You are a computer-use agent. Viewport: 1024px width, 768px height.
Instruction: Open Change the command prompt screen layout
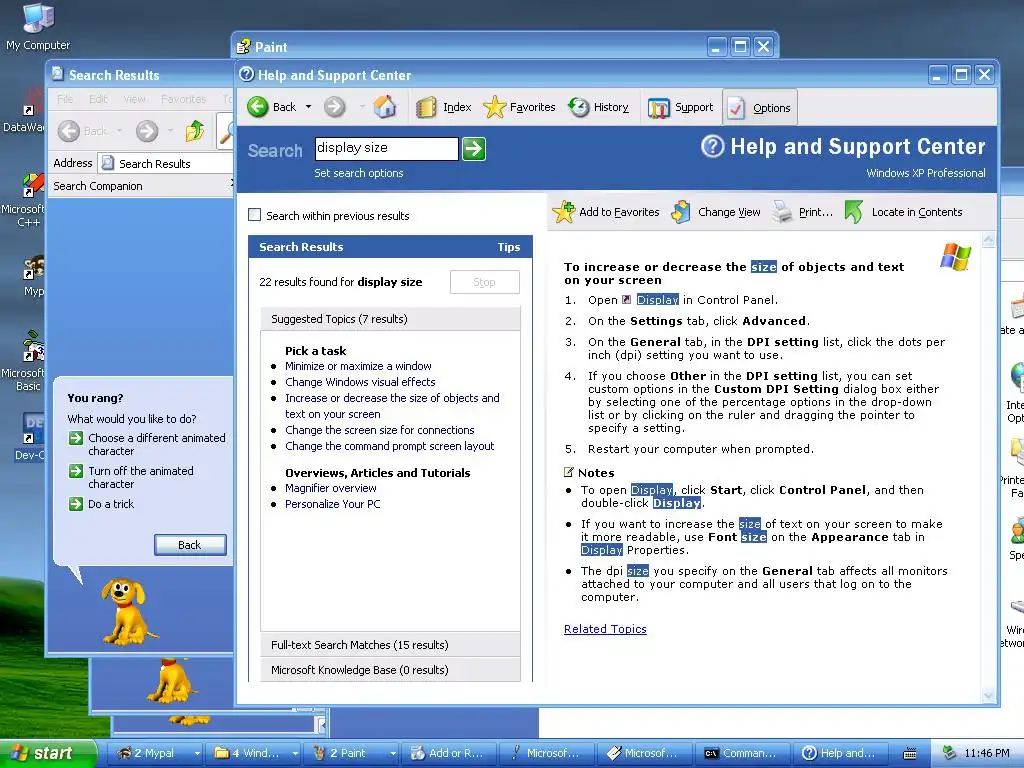389,446
